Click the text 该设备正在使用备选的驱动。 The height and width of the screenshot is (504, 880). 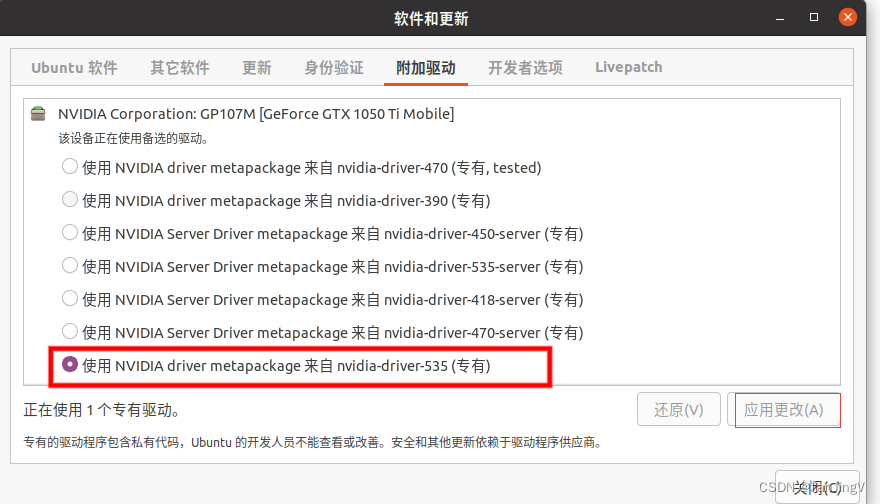(134, 139)
